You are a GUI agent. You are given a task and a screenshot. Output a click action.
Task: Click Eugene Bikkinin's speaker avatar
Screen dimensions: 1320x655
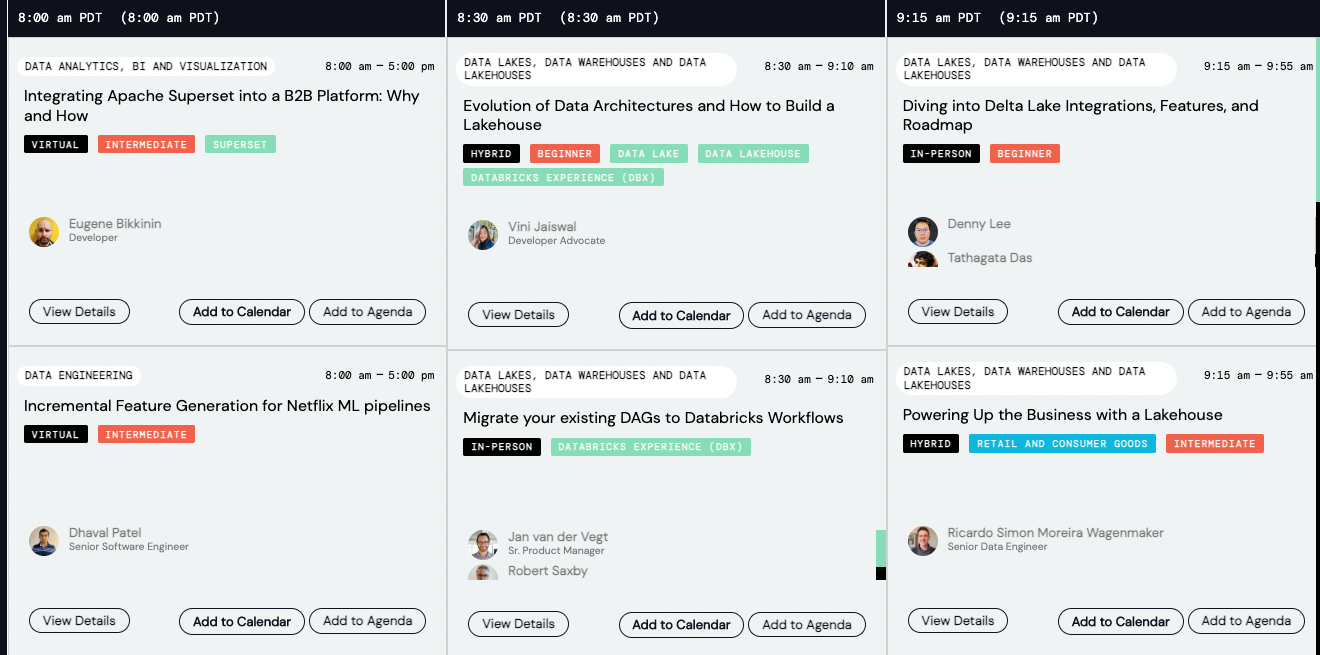click(x=44, y=232)
